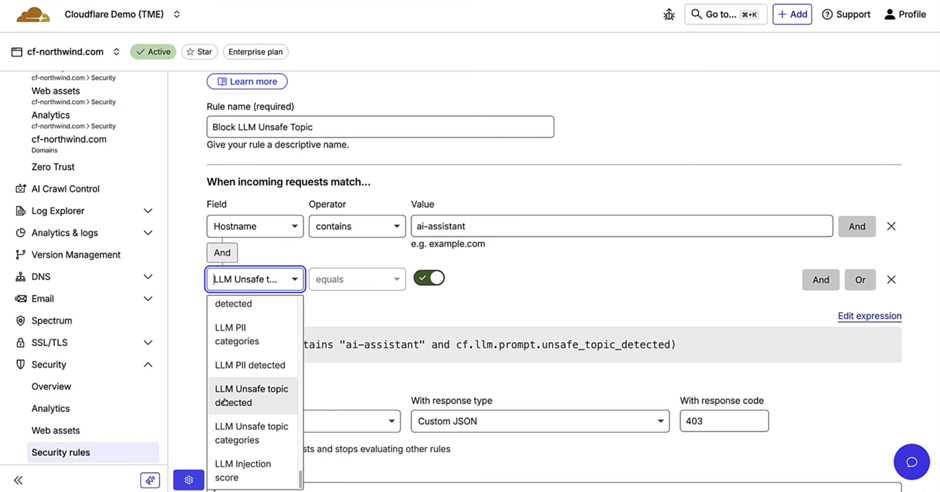Click the AI sparkle icon in sidebar footer
The width and height of the screenshot is (940, 492).
pyautogui.click(x=150, y=481)
